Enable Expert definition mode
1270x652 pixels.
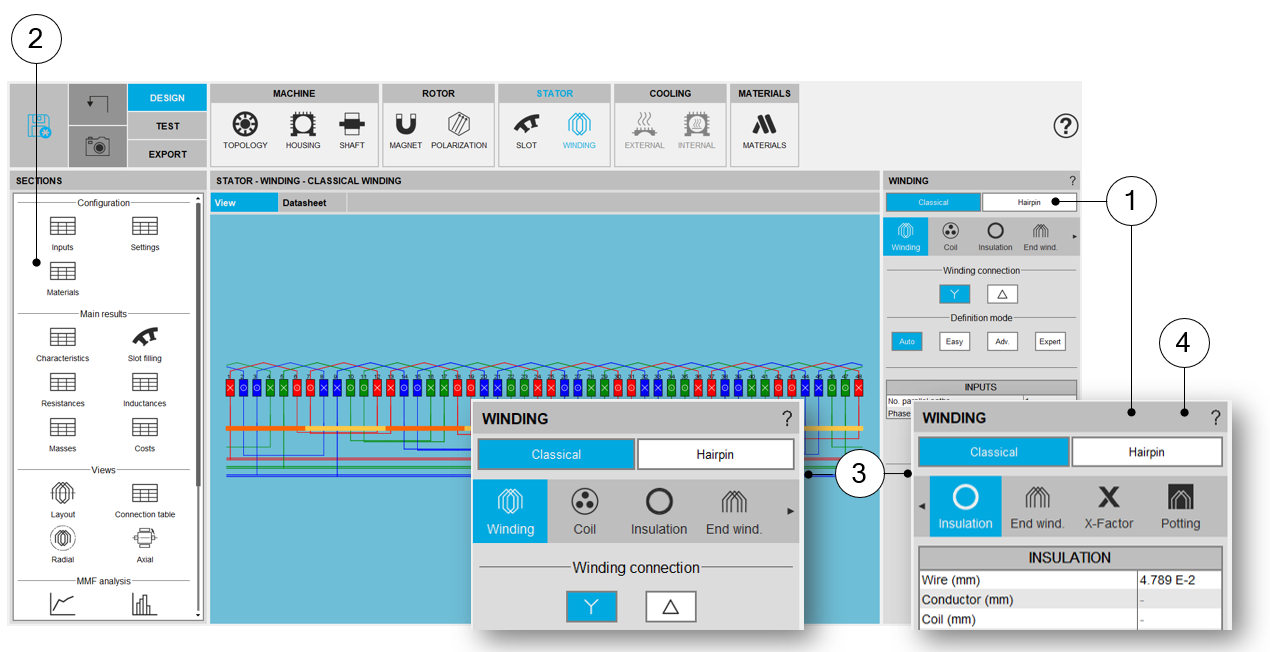click(x=1049, y=341)
